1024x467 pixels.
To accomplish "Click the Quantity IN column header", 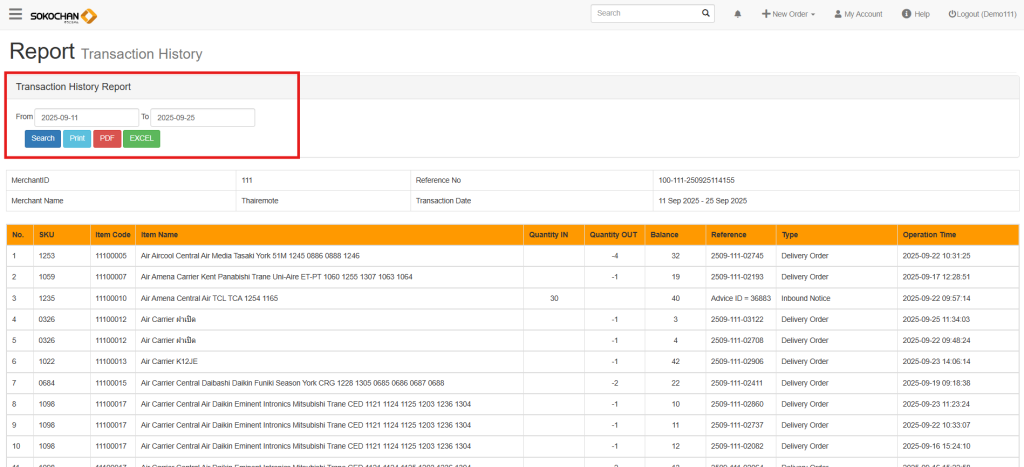I will point(548,235).
